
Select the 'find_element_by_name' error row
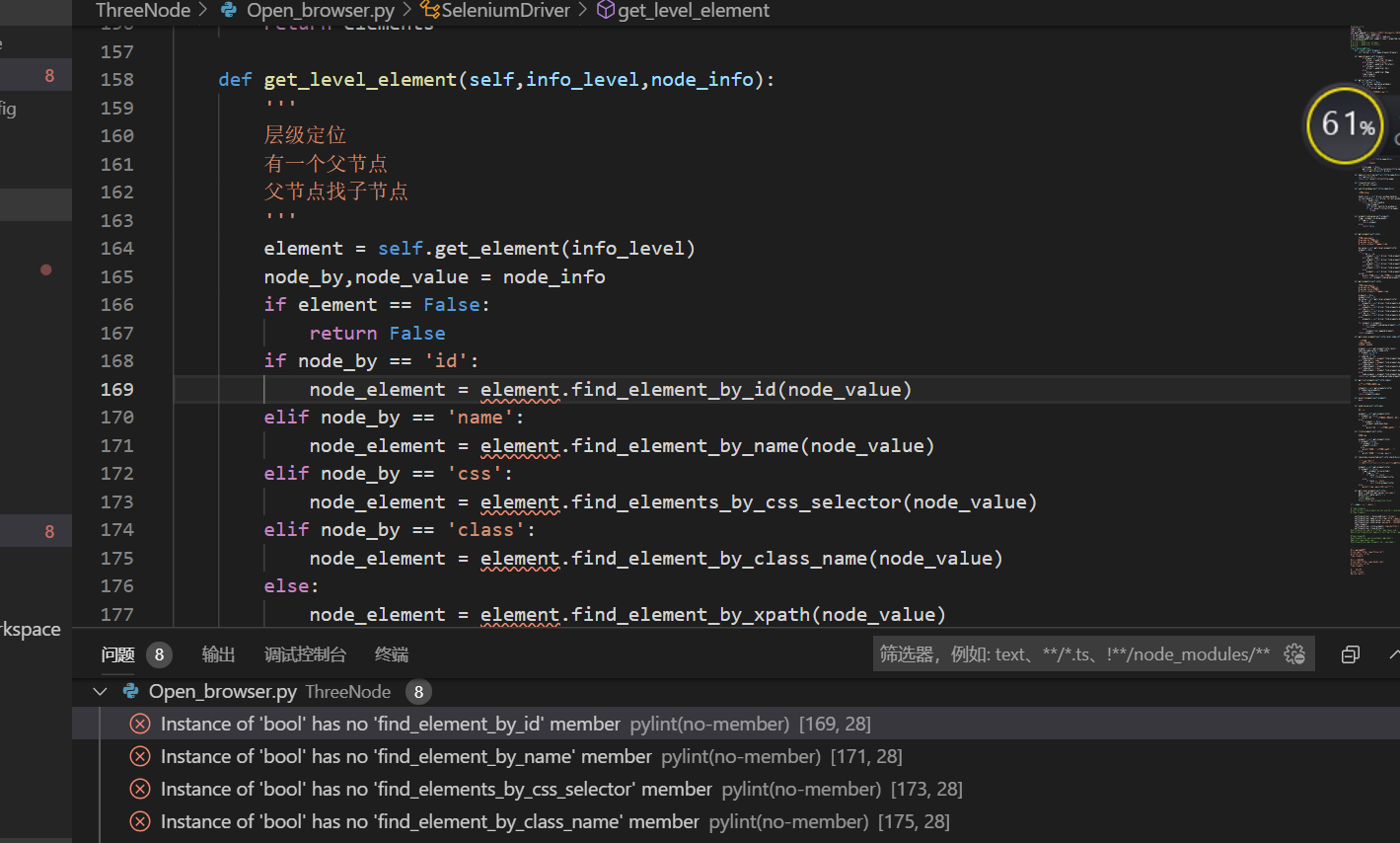[736, 756]
